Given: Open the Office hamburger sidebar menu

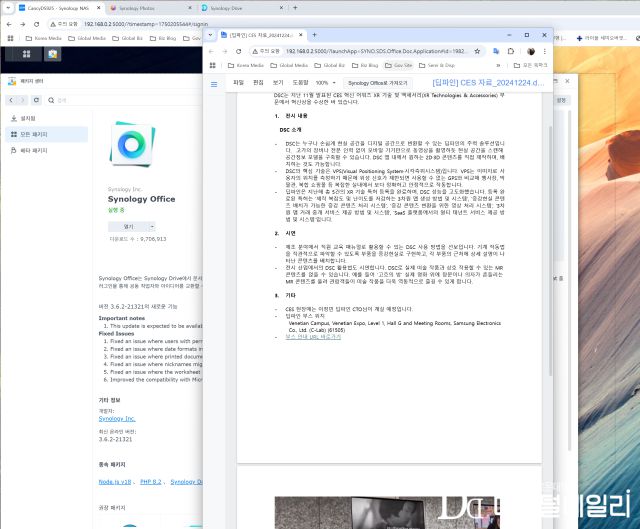Looking at the screenshot, I should (213, 83).
